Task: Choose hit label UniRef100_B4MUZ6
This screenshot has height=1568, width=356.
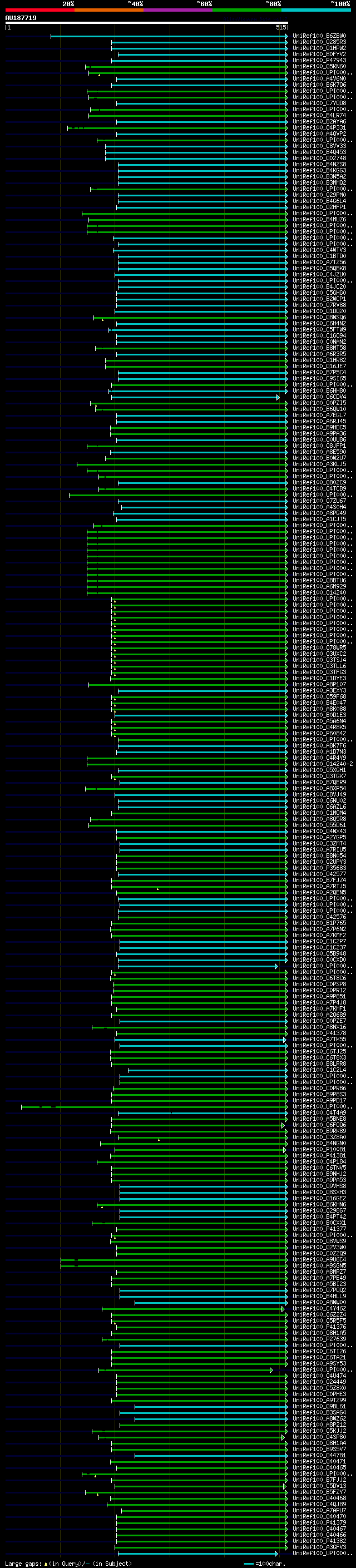Action: [x=319, y=219]
